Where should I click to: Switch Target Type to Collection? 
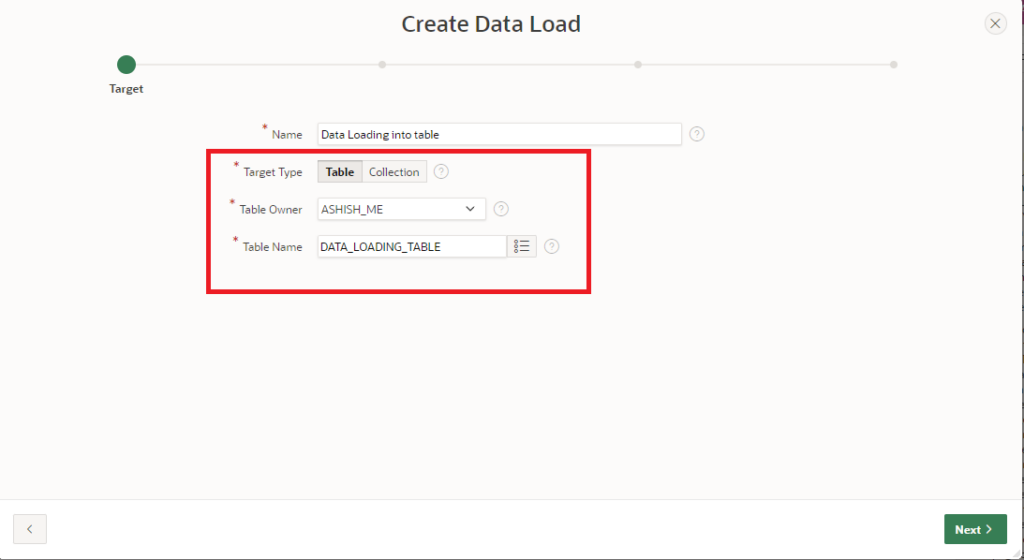click(x=394, y=172)
